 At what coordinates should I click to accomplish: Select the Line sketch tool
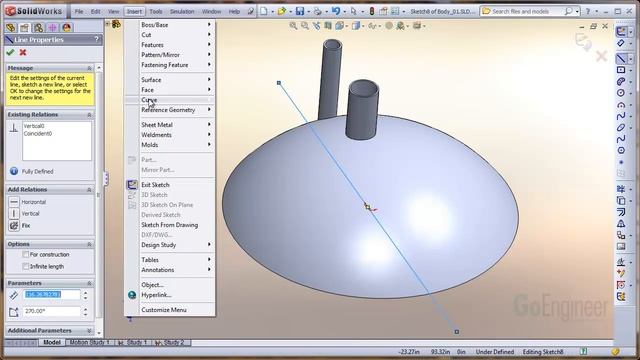click(621, 58)
